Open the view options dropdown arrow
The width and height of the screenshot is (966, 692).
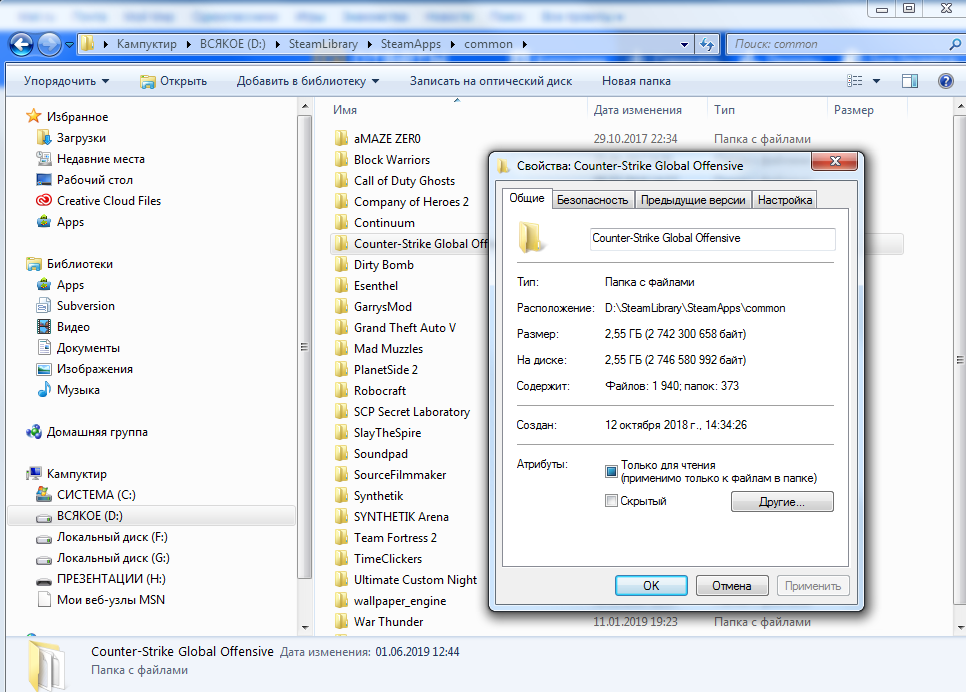877,81
